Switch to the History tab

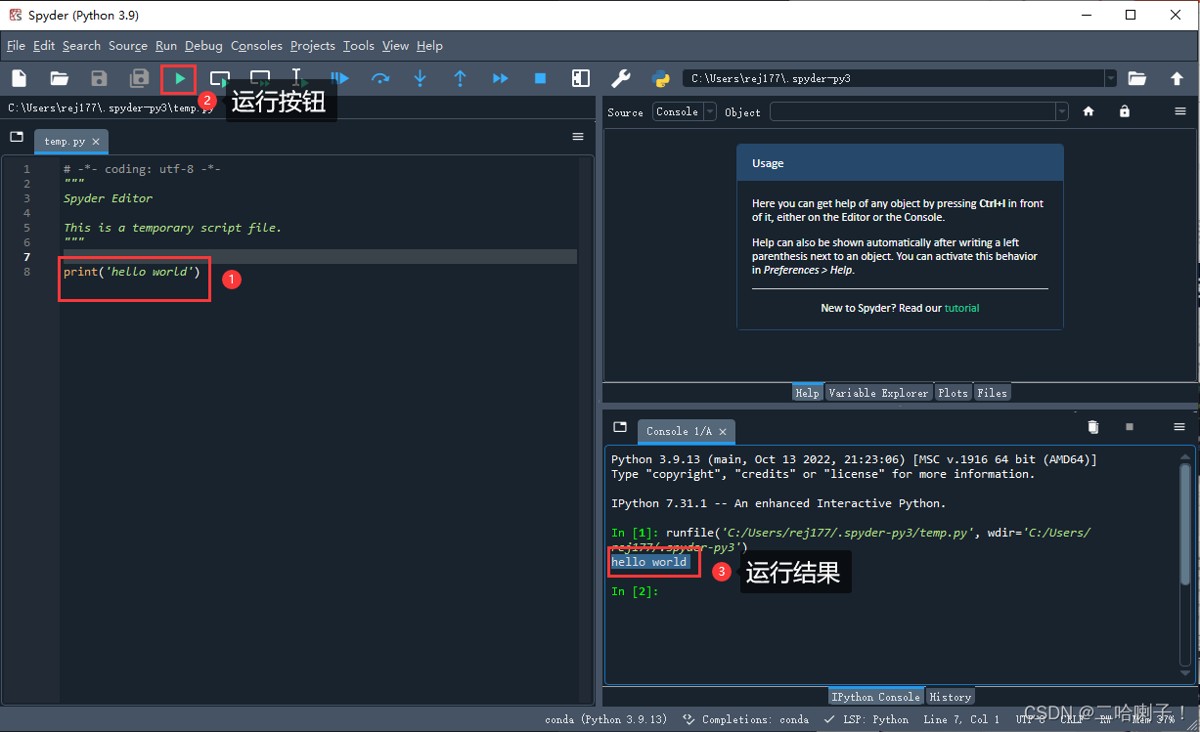(x=949, y=697)
